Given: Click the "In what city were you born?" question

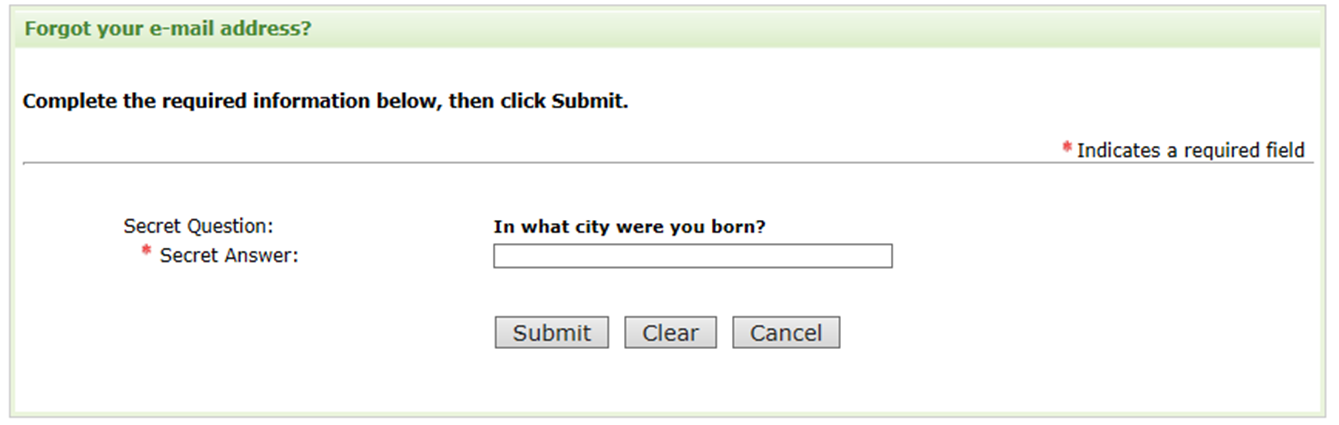Looking at the screenshot, I should tap(629, 227).
